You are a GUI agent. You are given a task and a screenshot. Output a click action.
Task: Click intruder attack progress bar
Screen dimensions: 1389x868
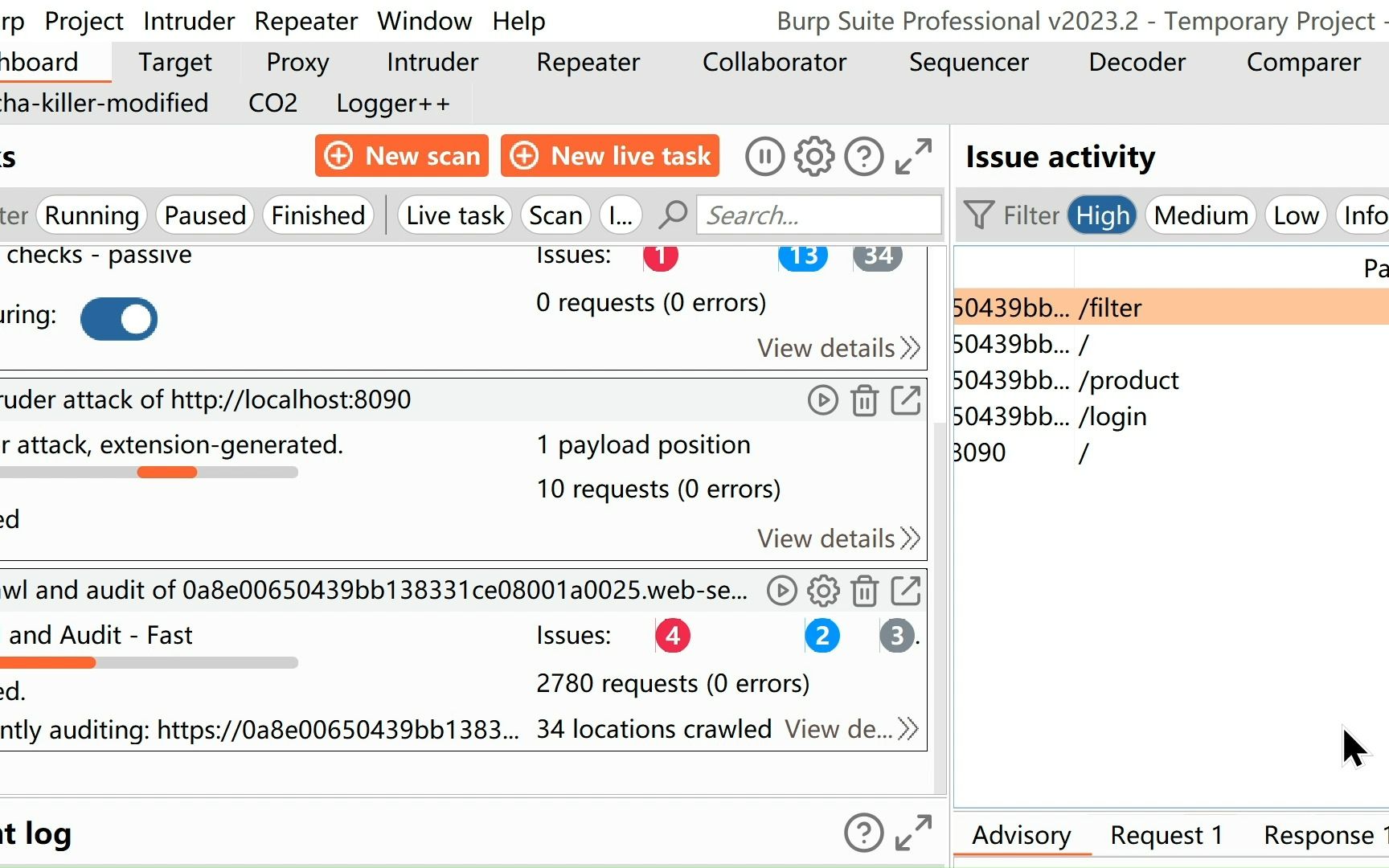(149, 473)
